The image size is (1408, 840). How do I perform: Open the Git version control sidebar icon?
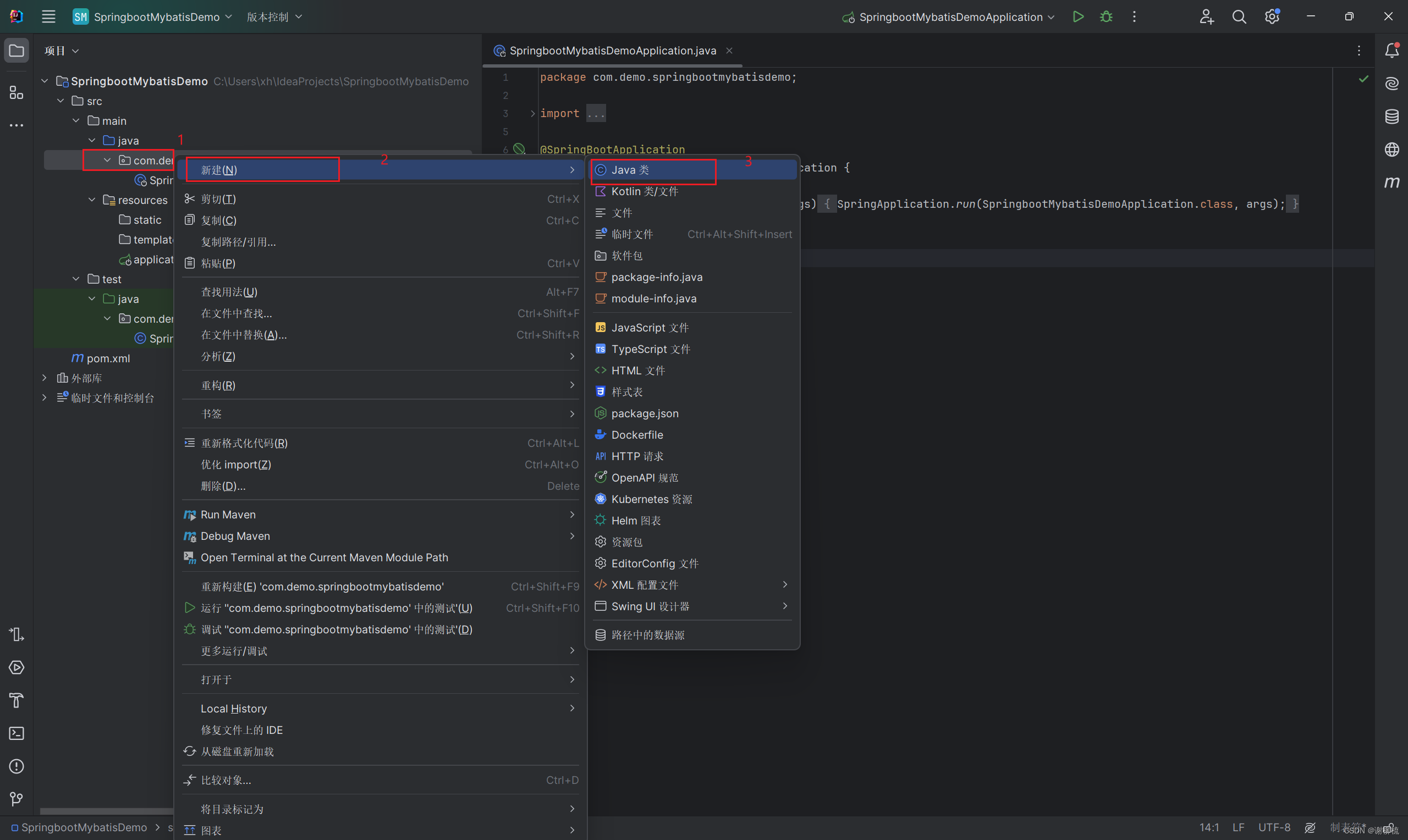click(16, 799)
